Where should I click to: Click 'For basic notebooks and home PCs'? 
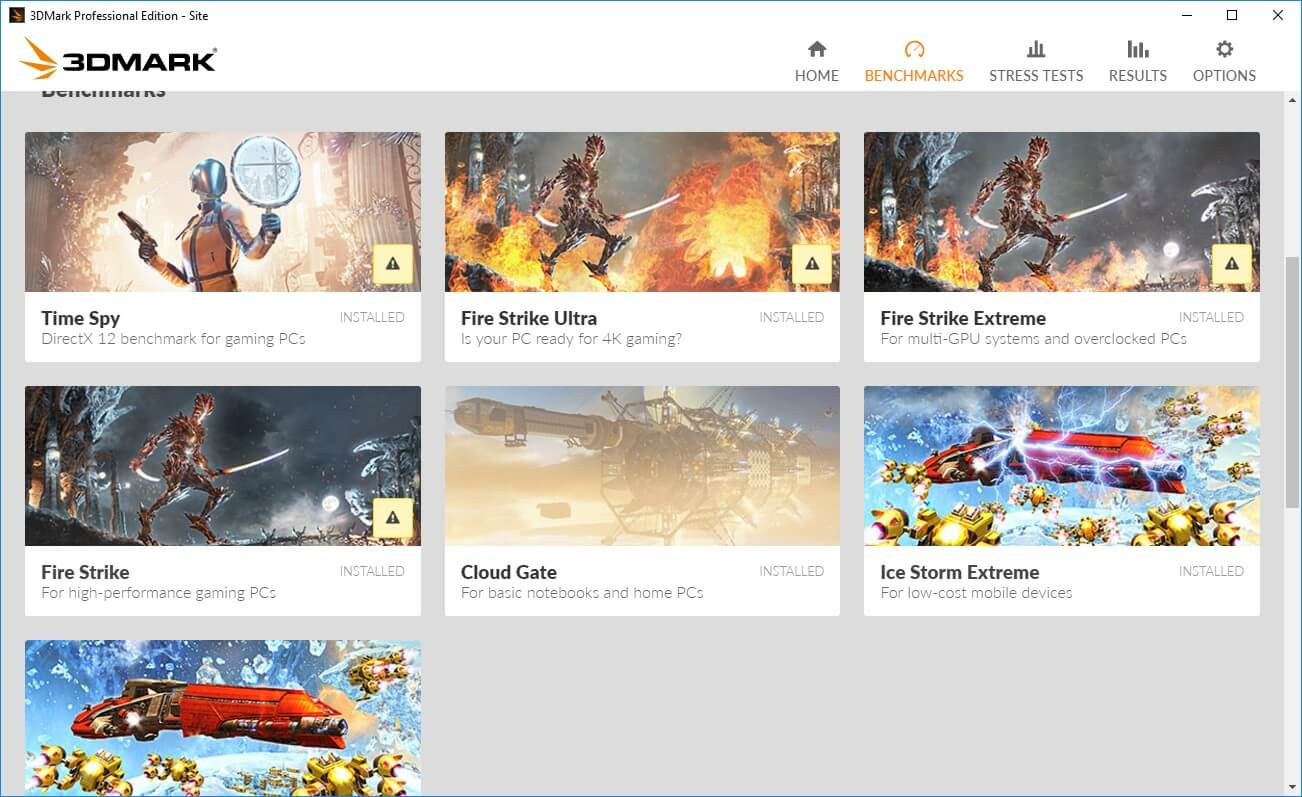click(x=582, y=593)
